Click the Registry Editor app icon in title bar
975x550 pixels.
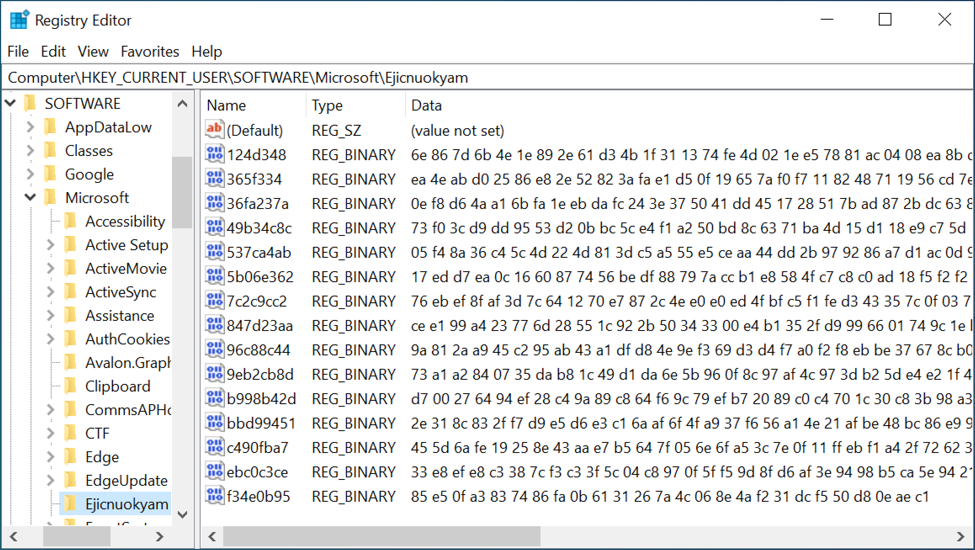tap(19, 20)
